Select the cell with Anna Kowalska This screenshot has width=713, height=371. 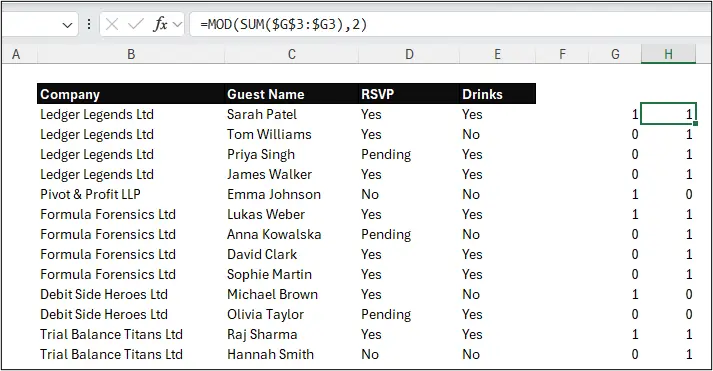(x=291, y=234)
